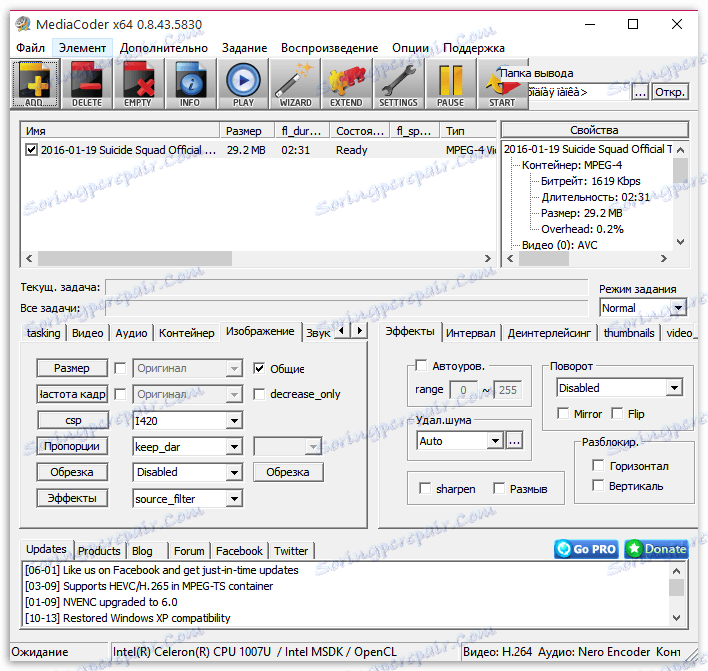Viewport: 708px width, 671px height.
Task: Click noise removal options ellipsis button
Action: coord(514,441)
